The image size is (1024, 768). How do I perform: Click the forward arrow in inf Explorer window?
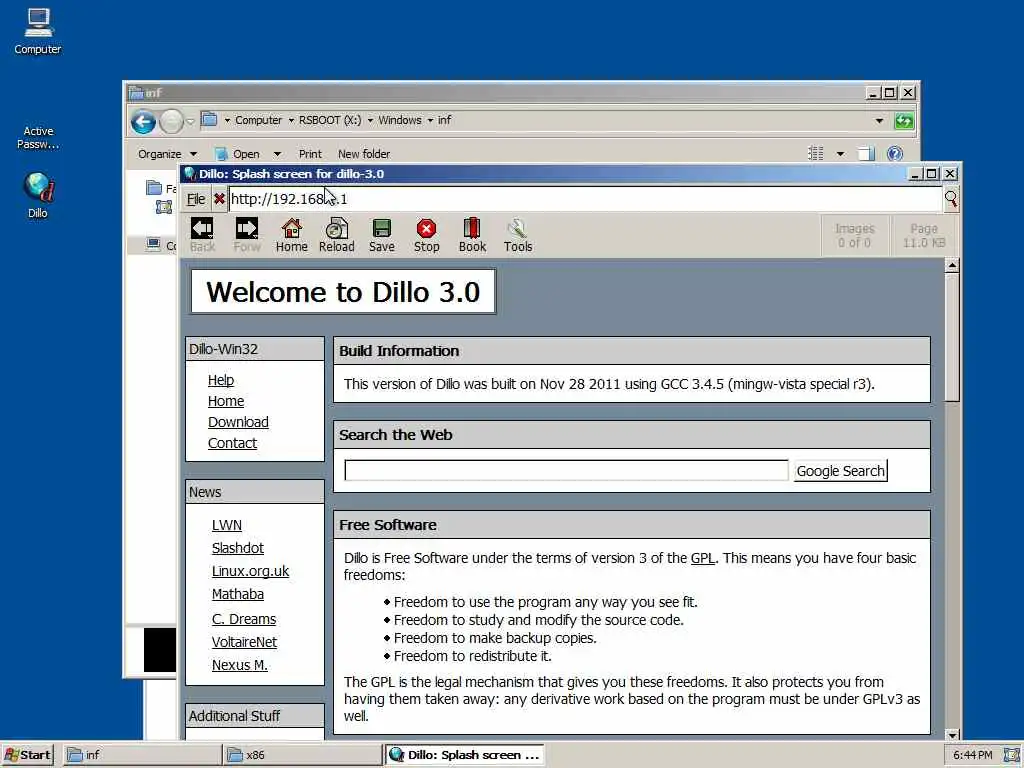(171, 121)
